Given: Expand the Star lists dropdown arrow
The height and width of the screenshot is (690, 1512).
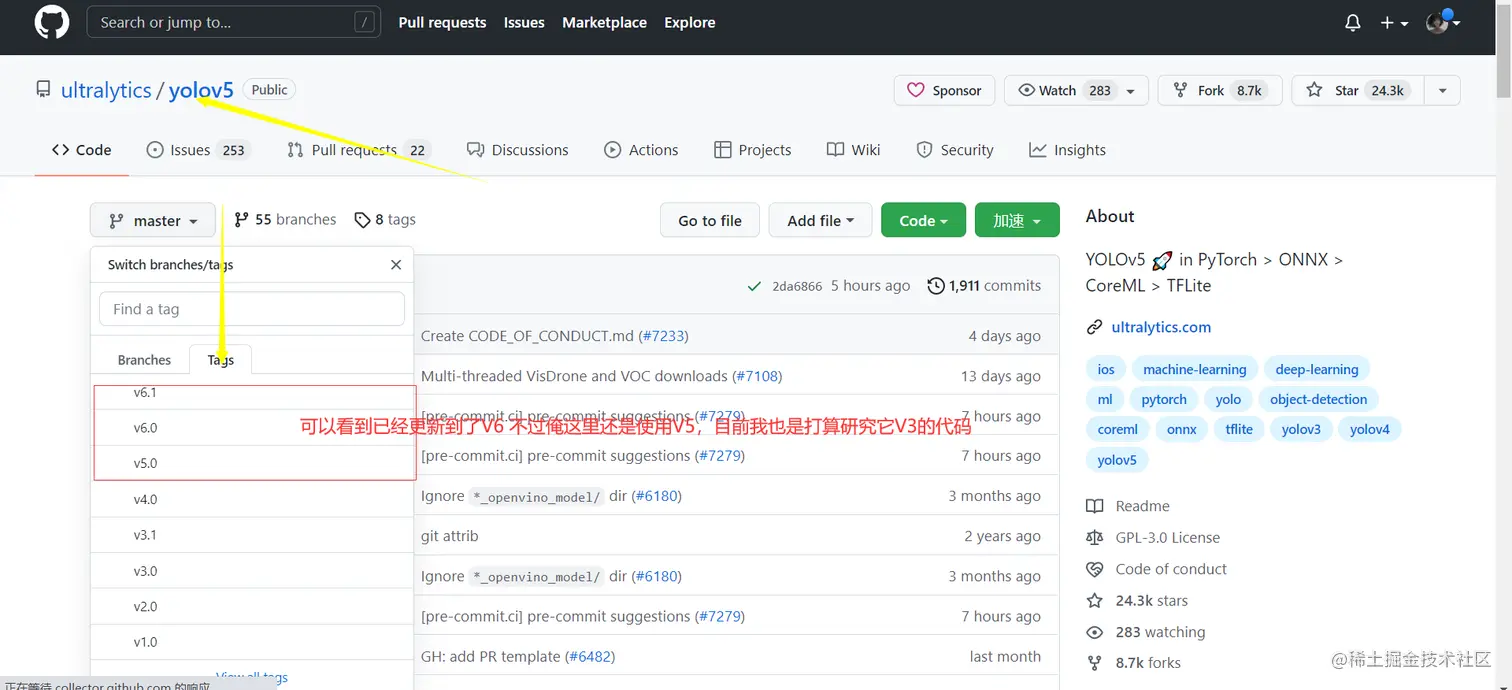Looking at the screenshot, I should coord(1442,90).
